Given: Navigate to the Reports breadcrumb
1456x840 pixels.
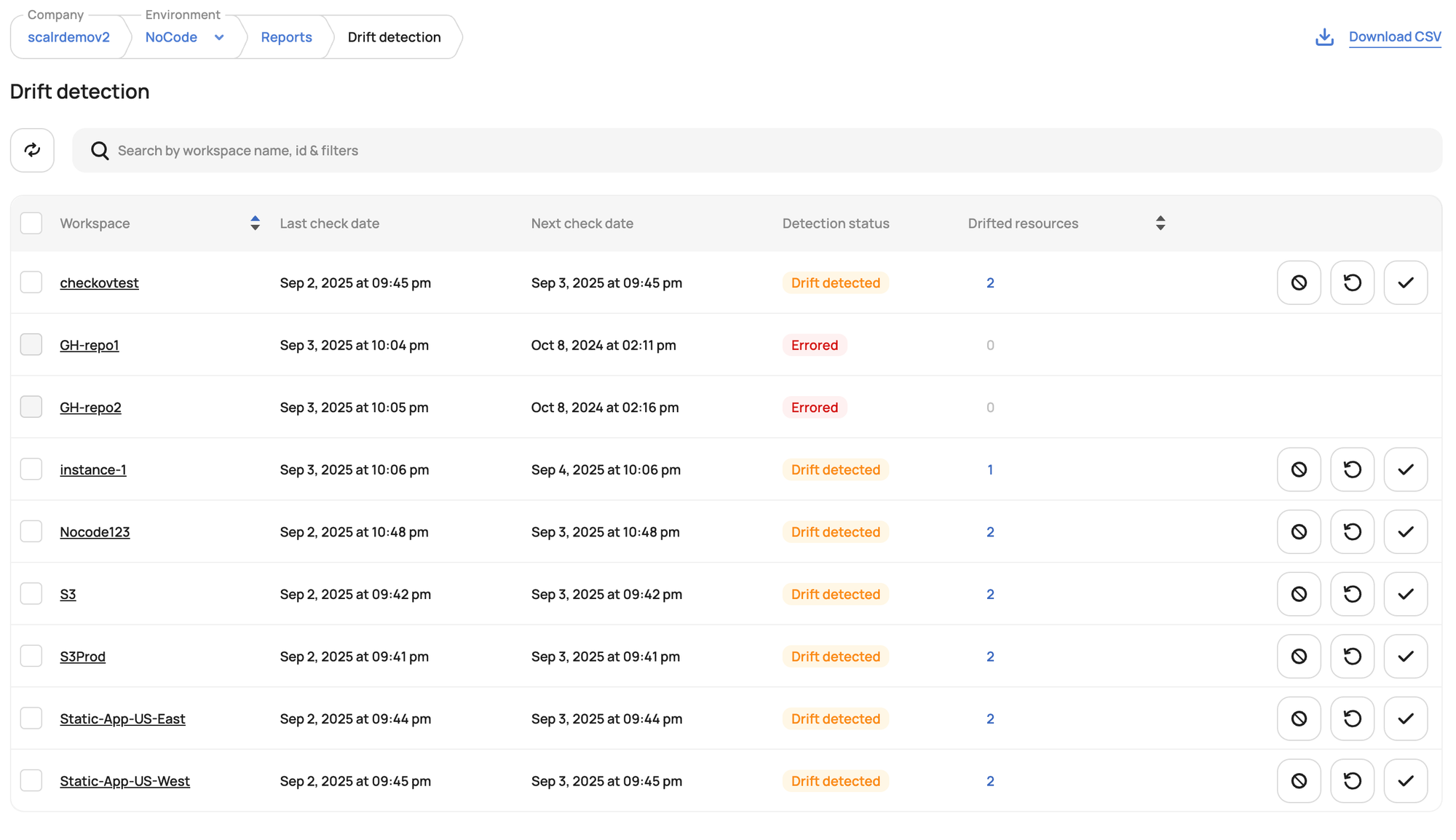Looking at the screenshot, I should tap(286, 36).
